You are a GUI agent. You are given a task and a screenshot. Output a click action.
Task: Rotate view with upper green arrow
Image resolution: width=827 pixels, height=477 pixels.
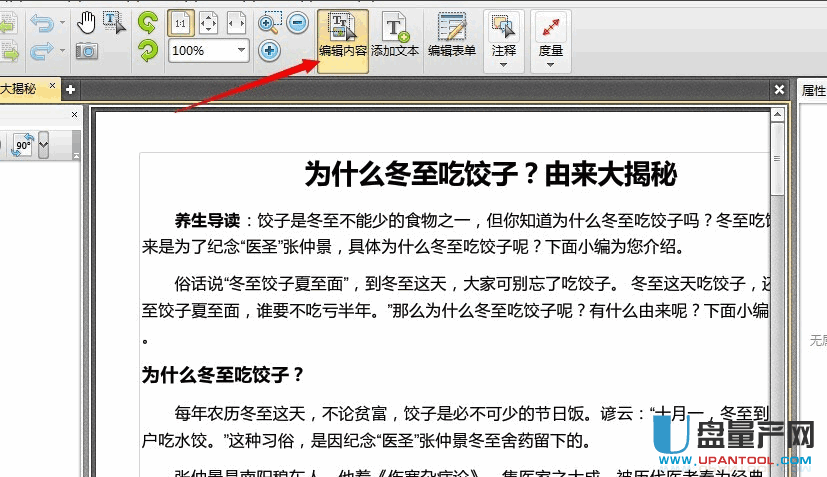[147, 22]
